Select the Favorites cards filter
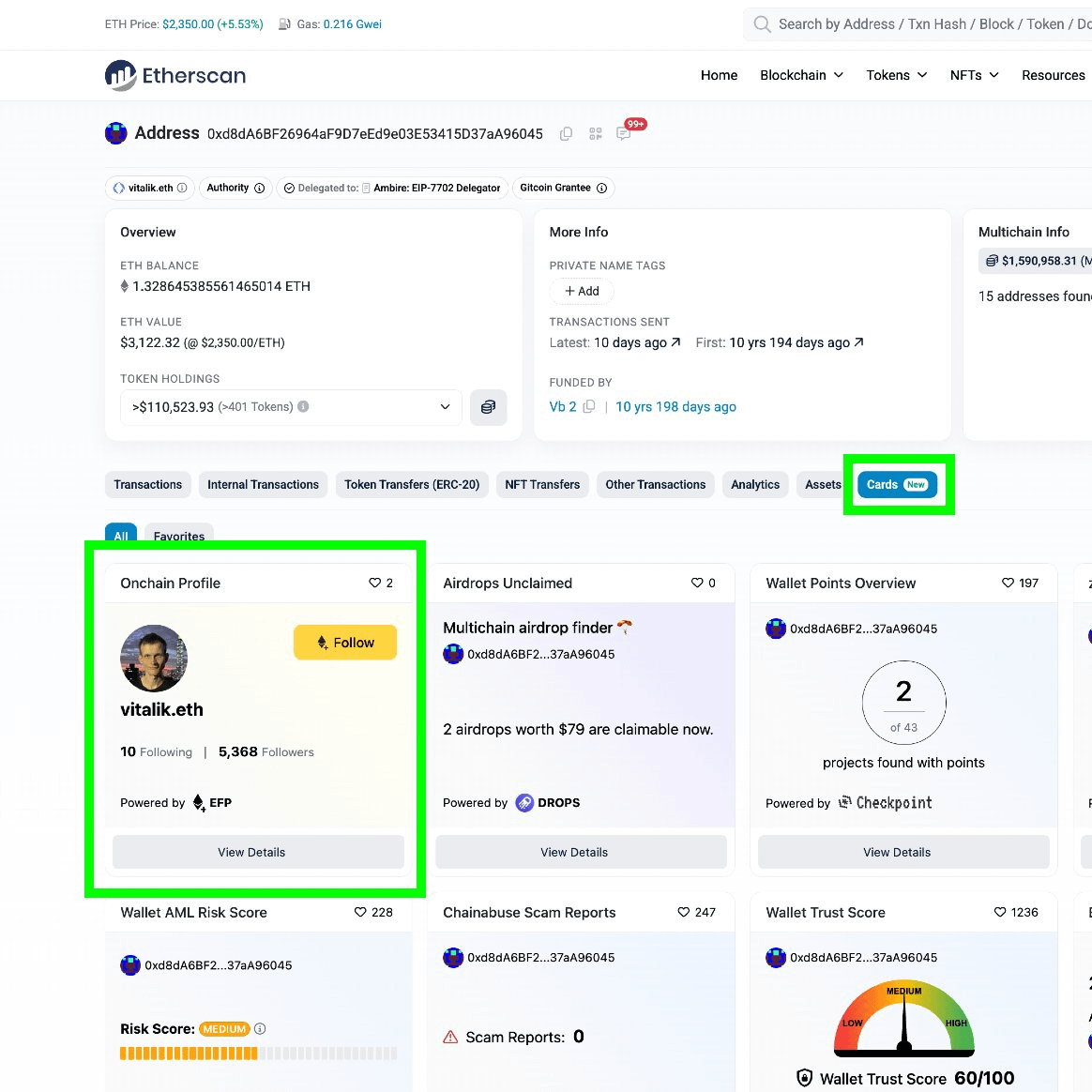1092x1092 pixels. 179,534
